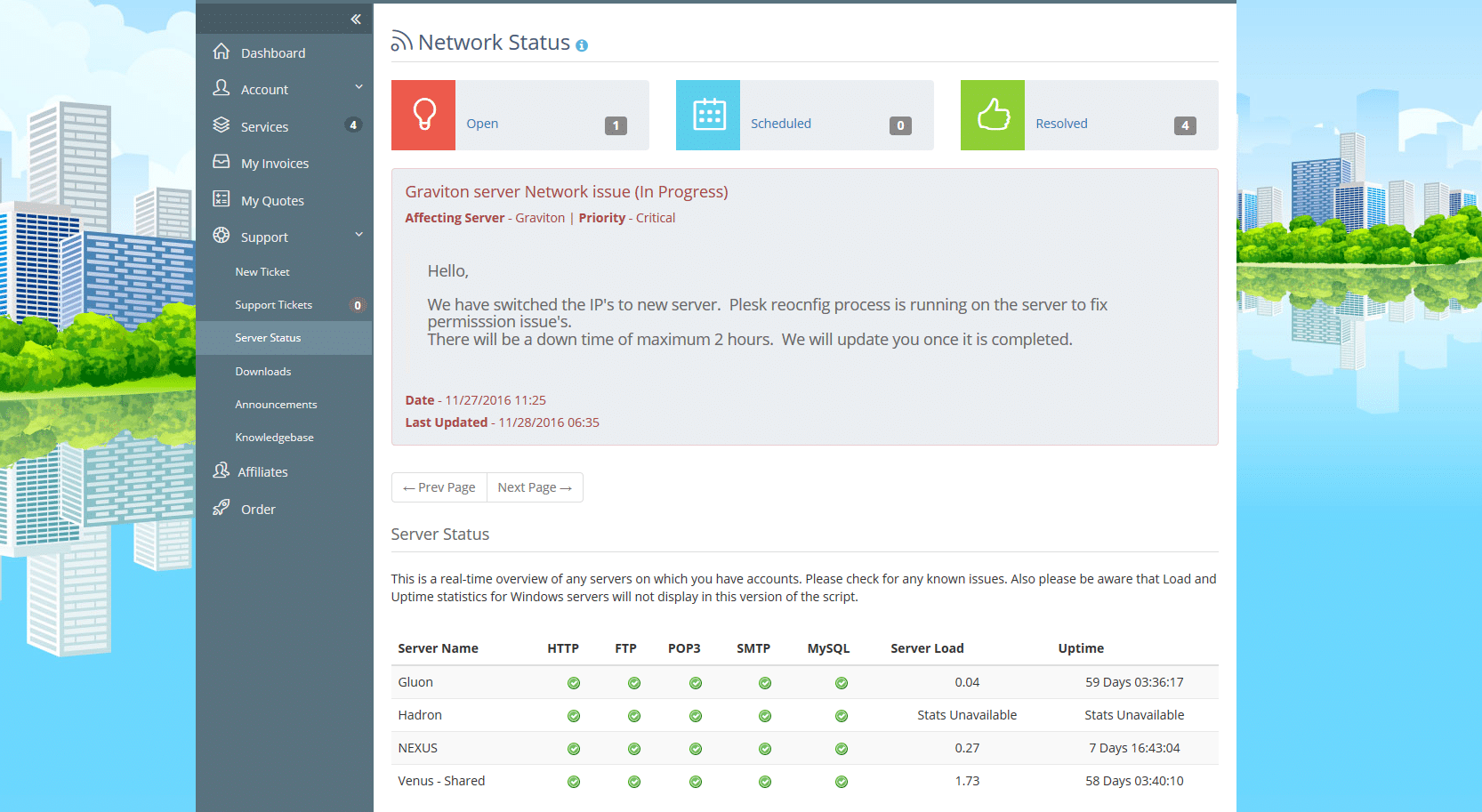Click the info icon beside Network Status

pos(582,45)
